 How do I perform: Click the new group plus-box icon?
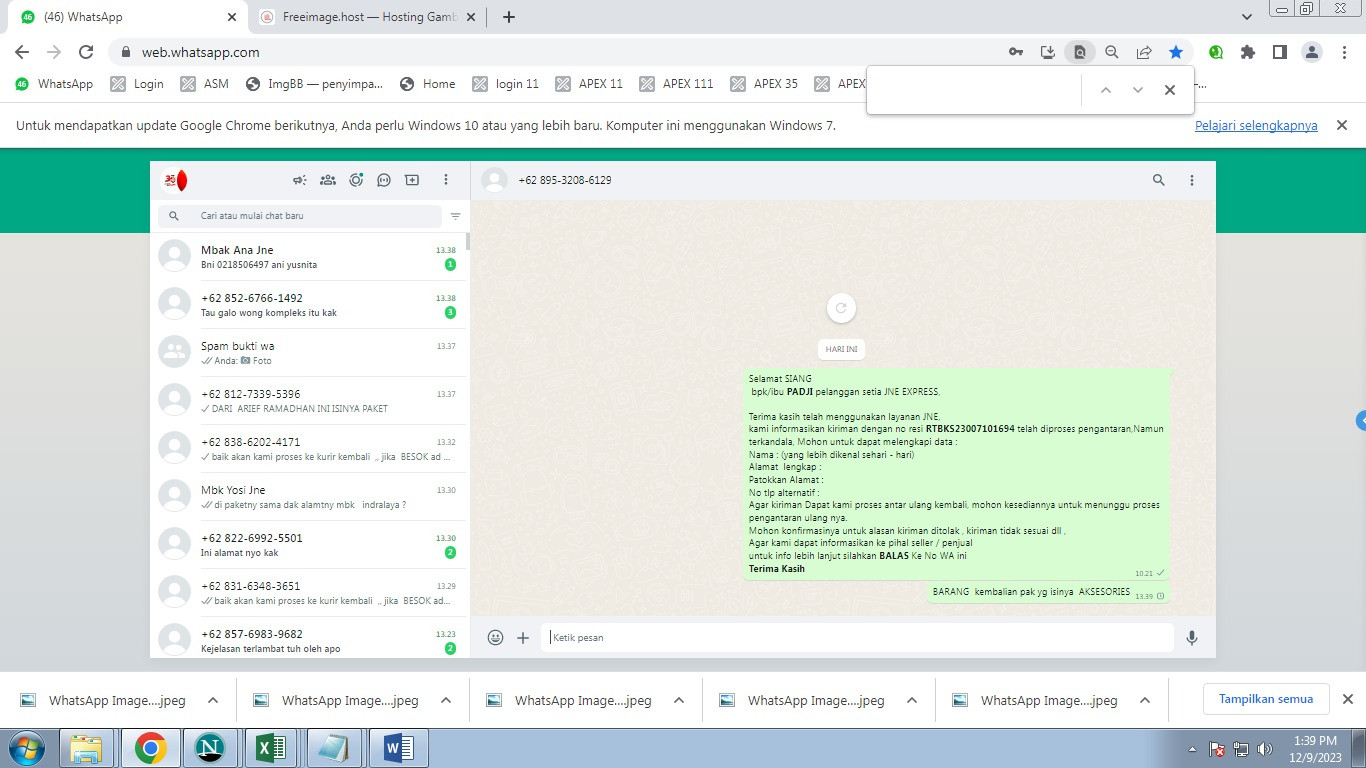[x=412, y=180]
